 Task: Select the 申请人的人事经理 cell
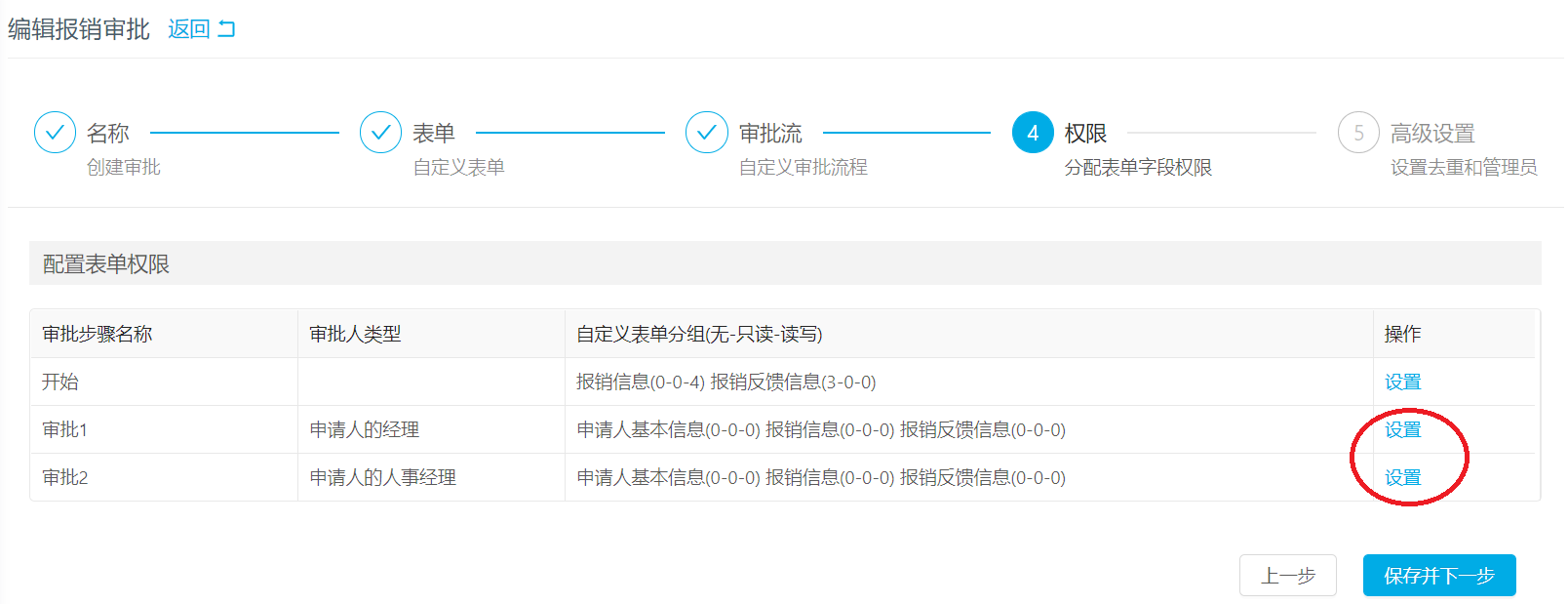[383, 478]
